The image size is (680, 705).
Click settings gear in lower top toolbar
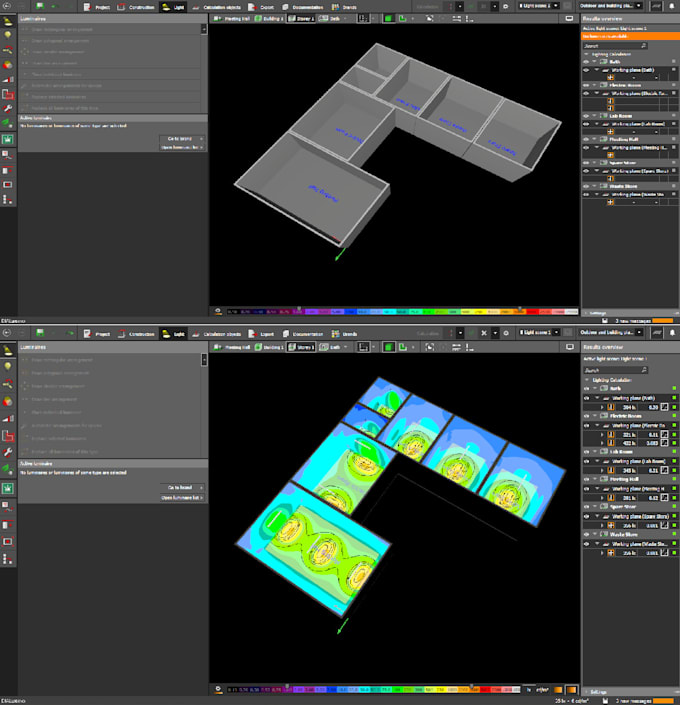click(x=506, y=333)
